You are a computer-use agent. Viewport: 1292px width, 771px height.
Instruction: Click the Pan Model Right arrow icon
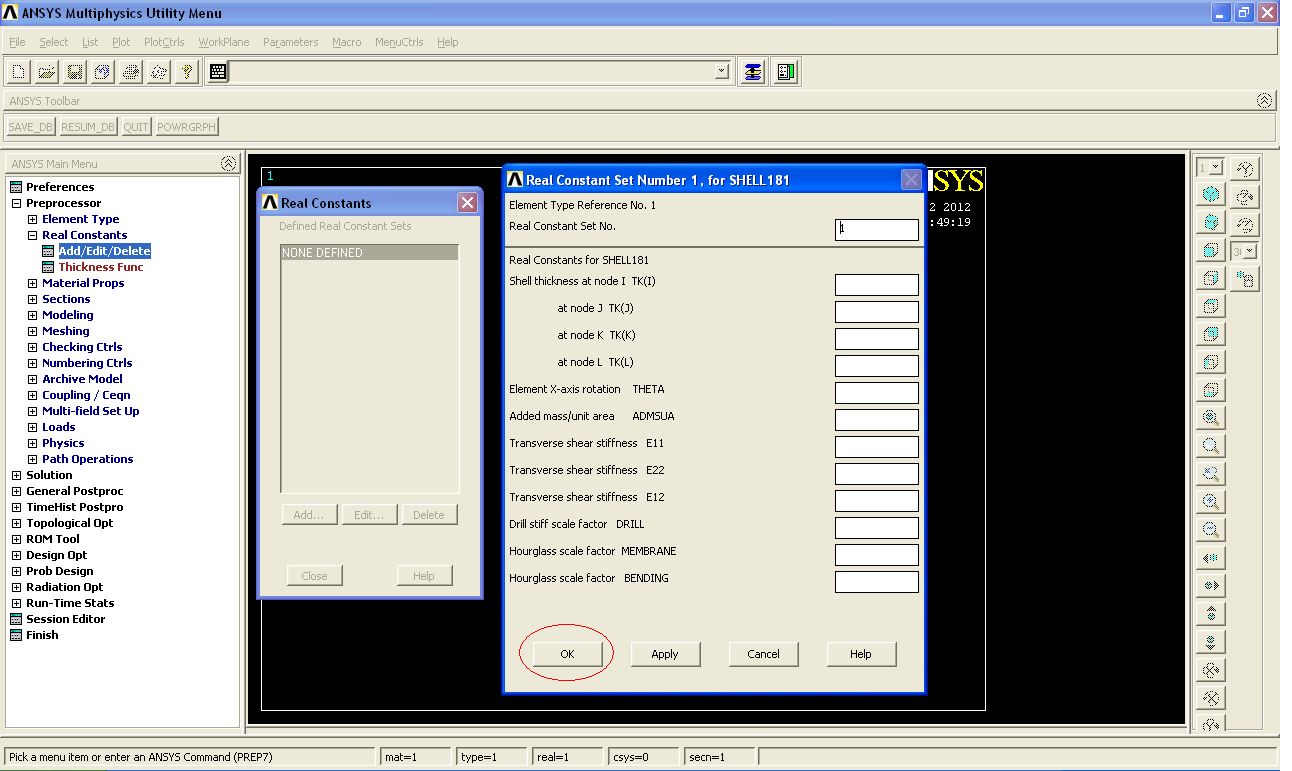[x=1211, y=586]
